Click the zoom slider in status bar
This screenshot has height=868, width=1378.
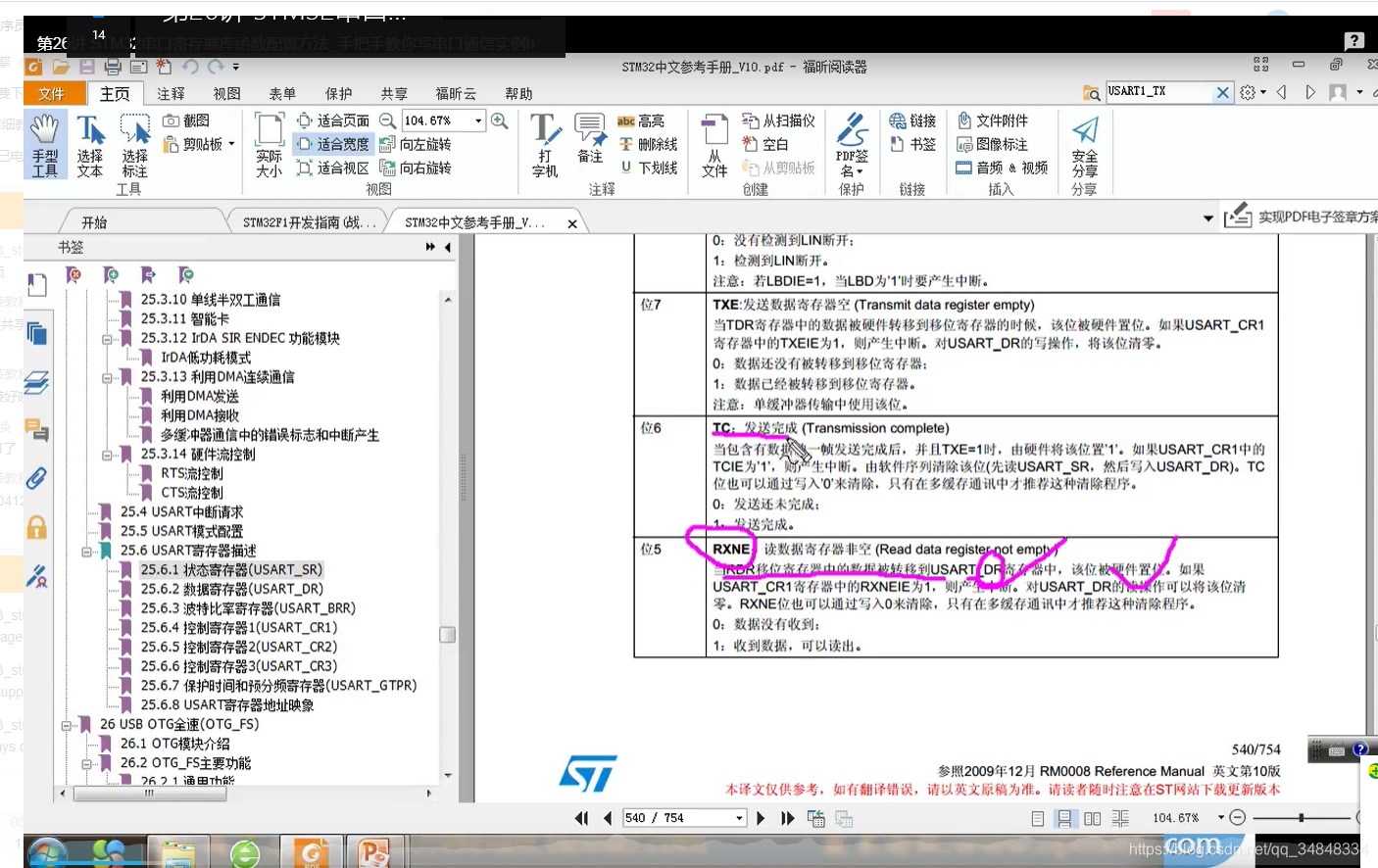[x=1302, y=817]
